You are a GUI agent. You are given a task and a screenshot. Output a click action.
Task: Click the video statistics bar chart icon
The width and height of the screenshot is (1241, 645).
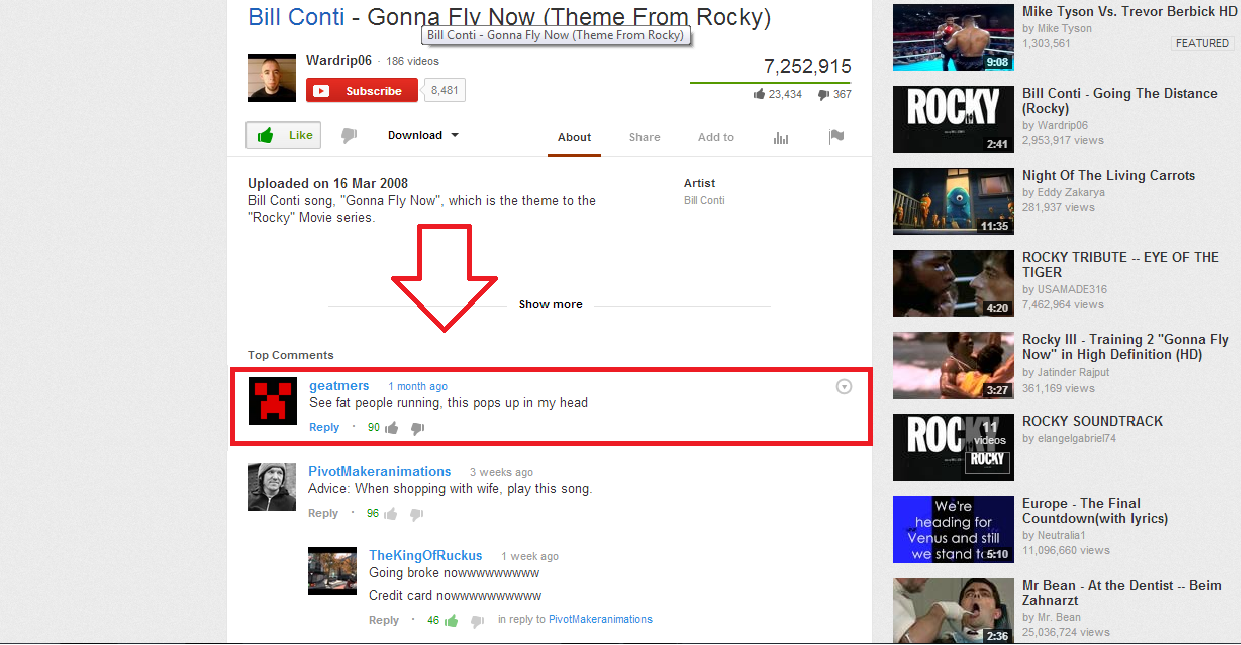coord(781,137)
